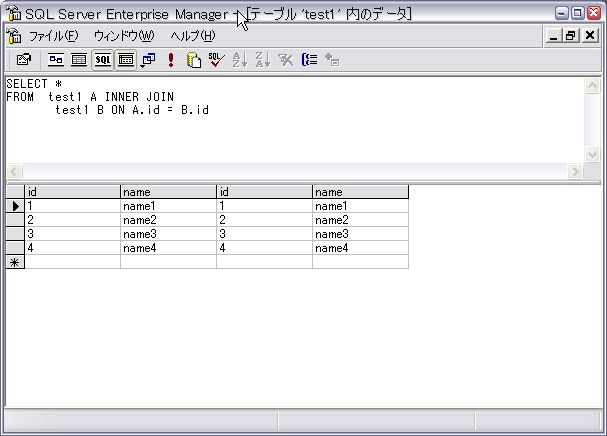Image resolution: width=607 pixels, height=436 pixels.
Task: Click the Sort Ascending A-Z icon
Action: 240,60
